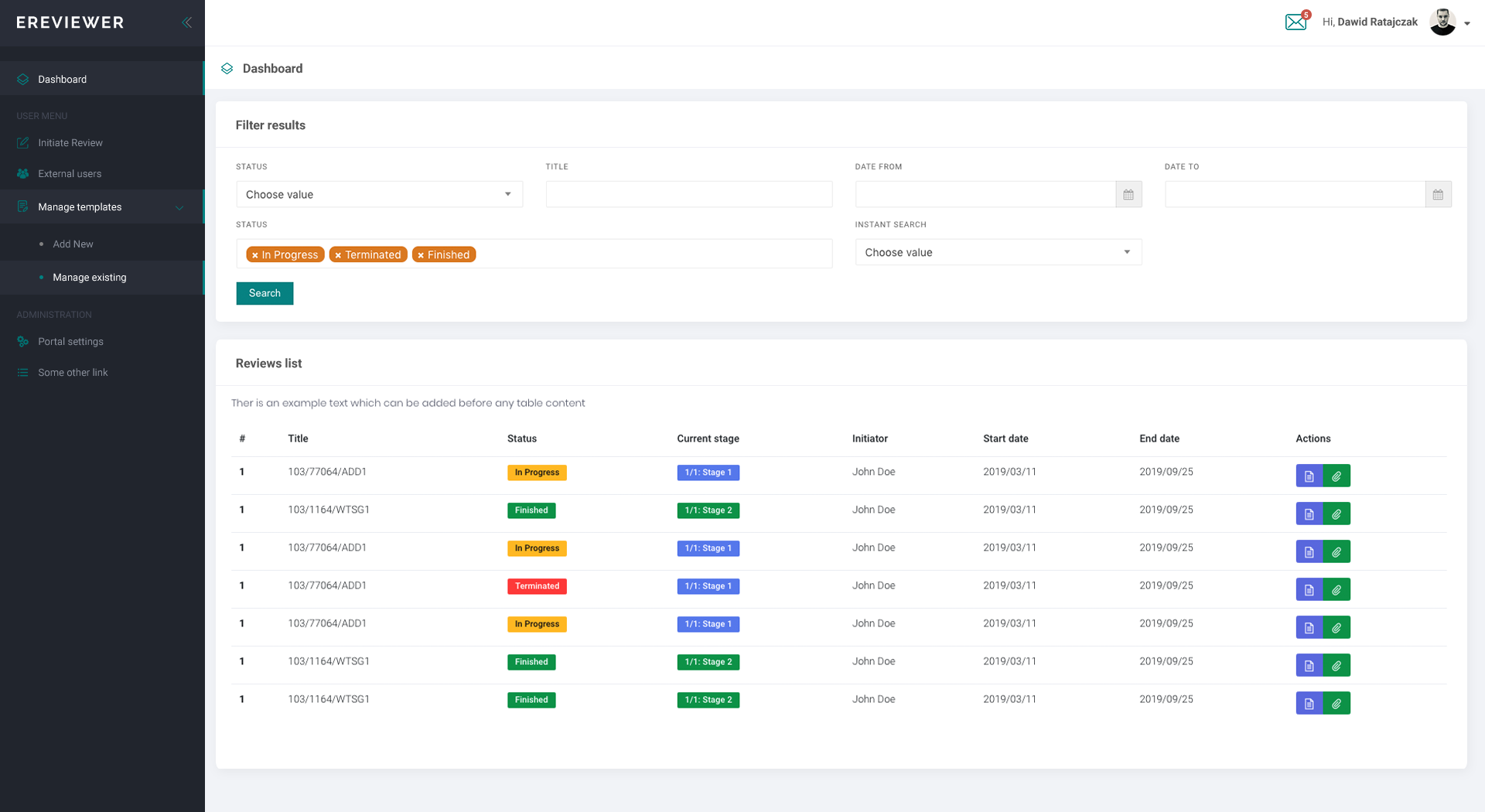Collapse the Manage templates submenu
1485x812 pixels.
click(x=179, y=207)
